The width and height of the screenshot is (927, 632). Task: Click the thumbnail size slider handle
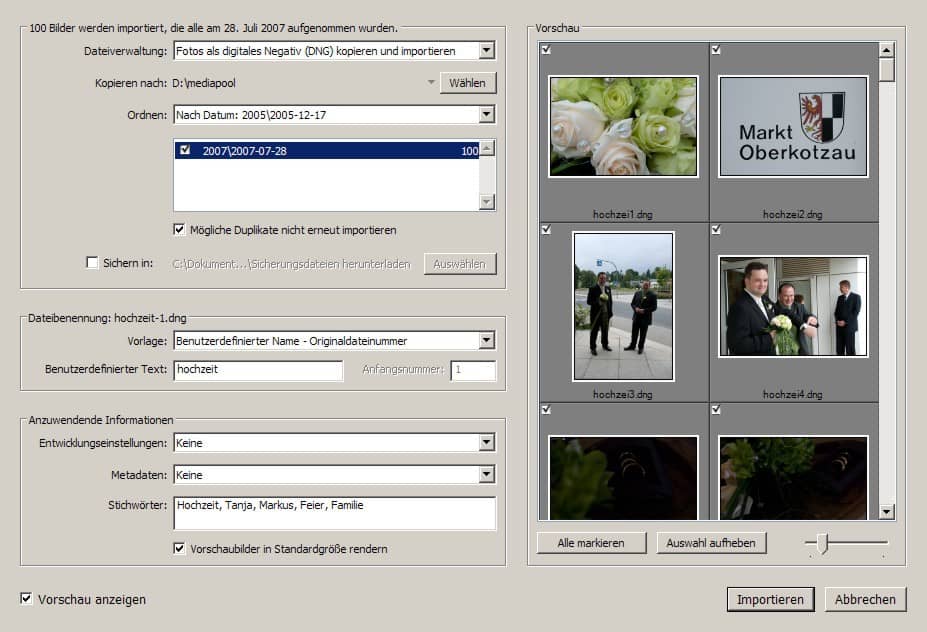[x=823, y=543]
